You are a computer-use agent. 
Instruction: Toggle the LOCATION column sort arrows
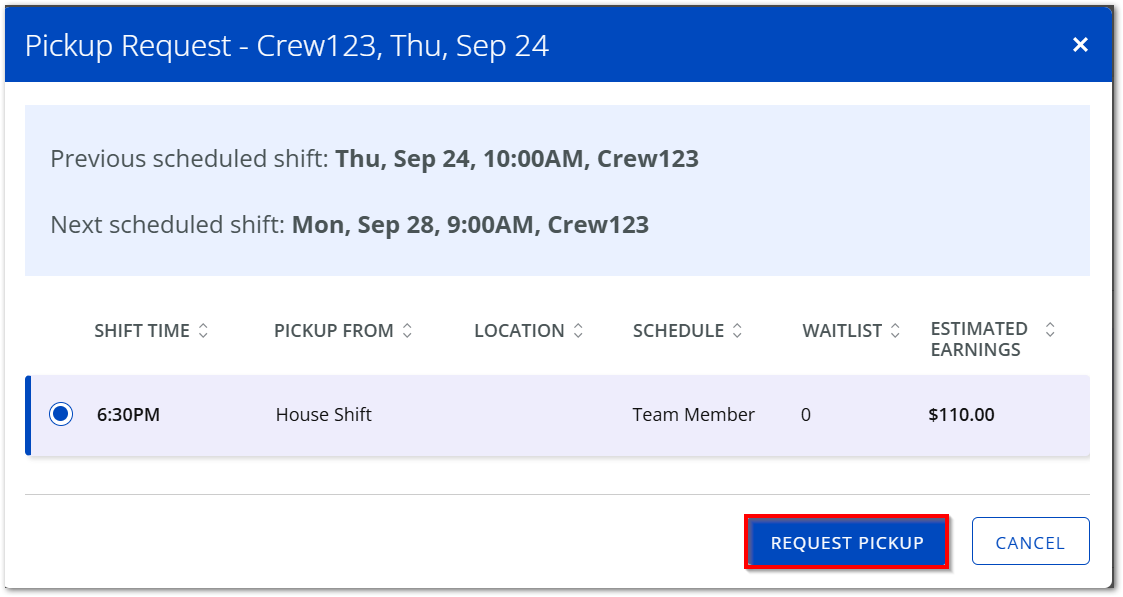(x=578, y=330)
